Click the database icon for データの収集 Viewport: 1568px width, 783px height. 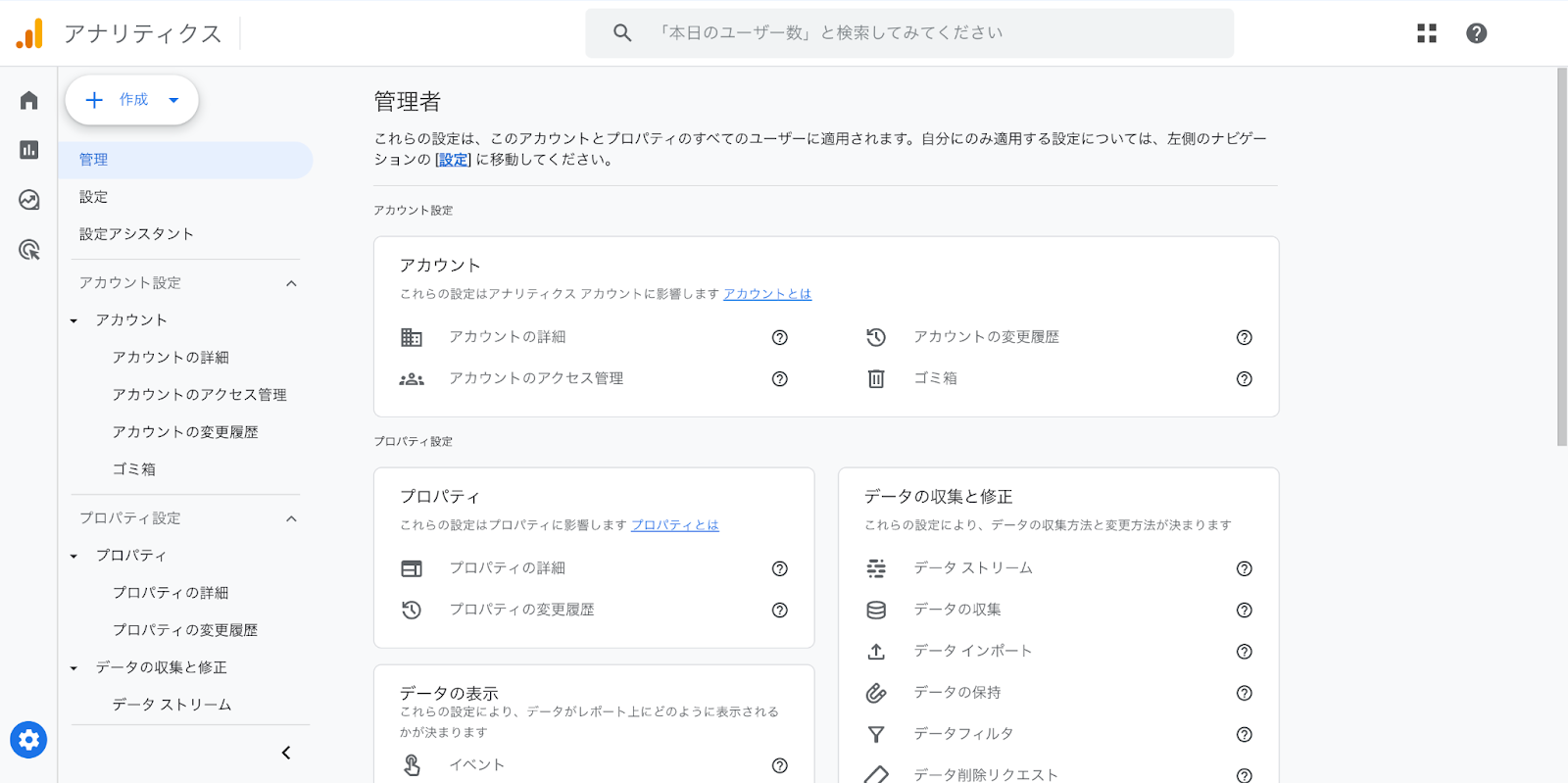point(876,610)
